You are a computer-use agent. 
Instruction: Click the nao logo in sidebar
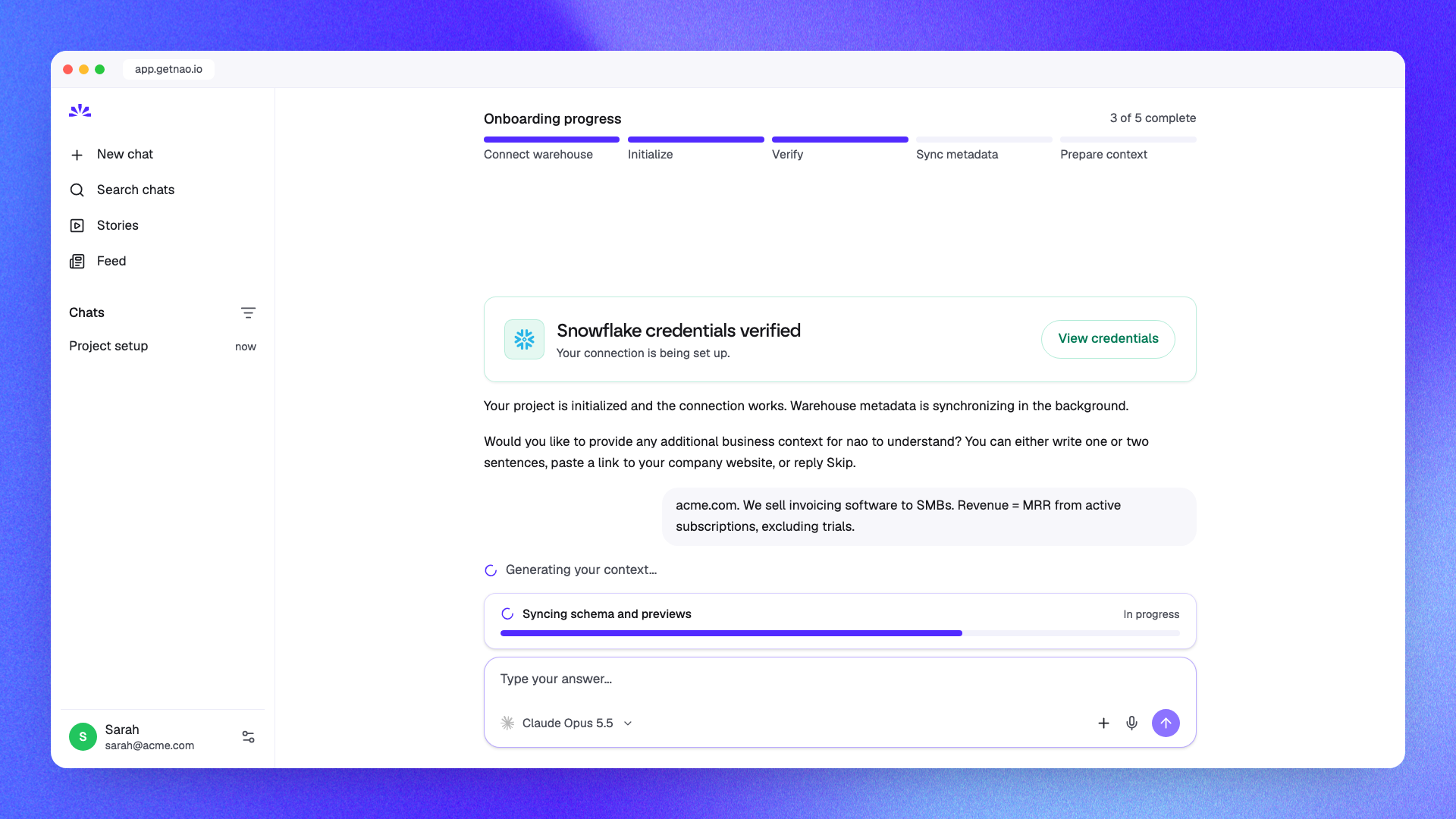click(x=80, y=111)
